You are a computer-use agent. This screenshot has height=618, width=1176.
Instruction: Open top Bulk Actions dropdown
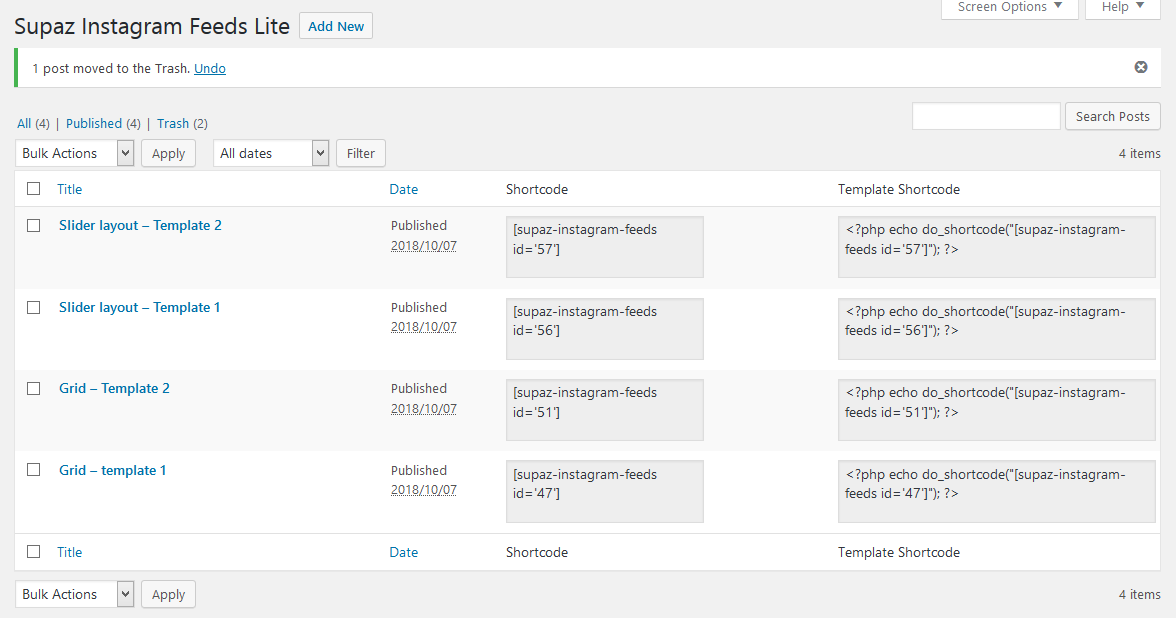point(74,153)
